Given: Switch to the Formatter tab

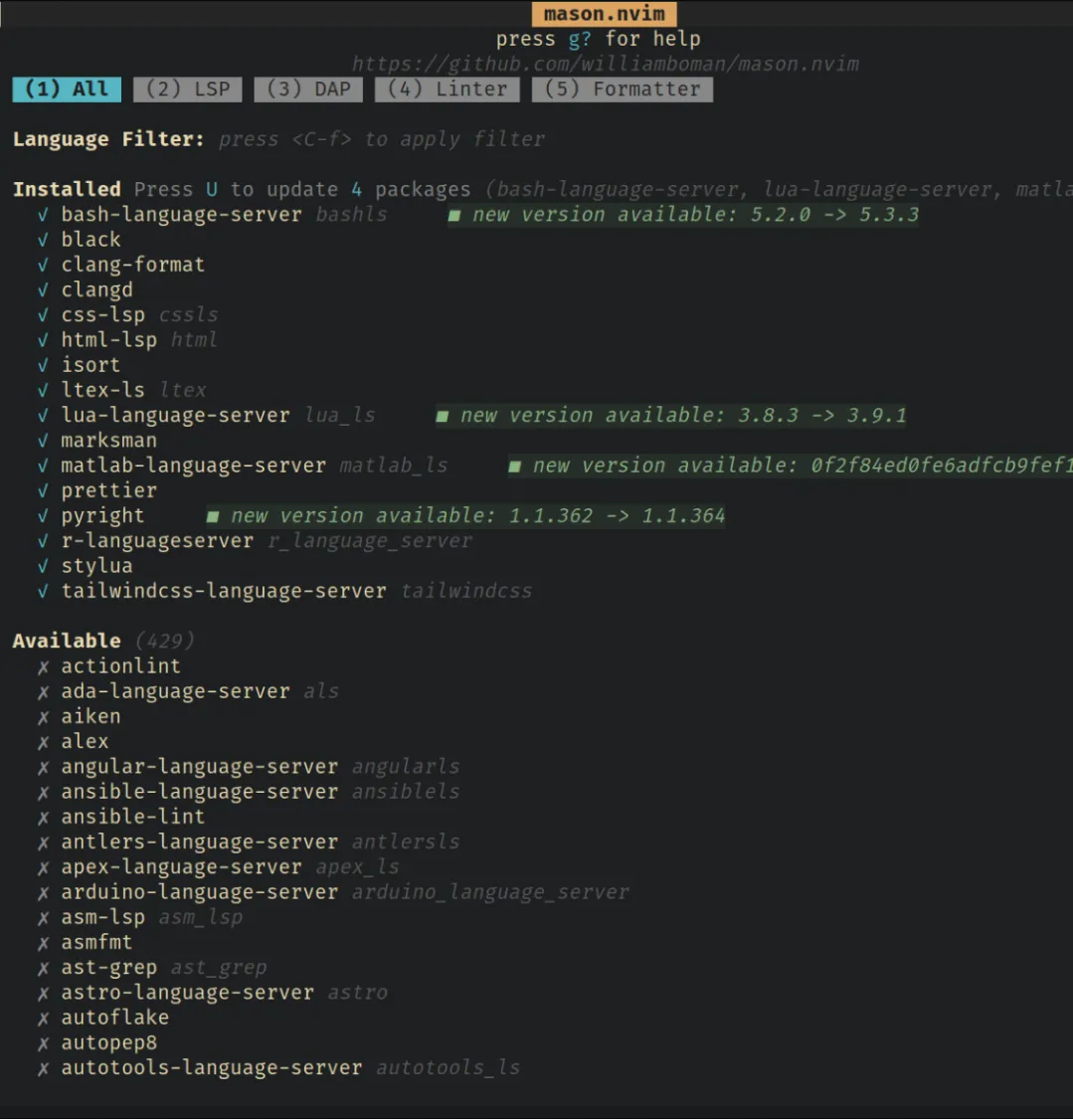Looking at the screenshot, I should [x=622, y=89].
